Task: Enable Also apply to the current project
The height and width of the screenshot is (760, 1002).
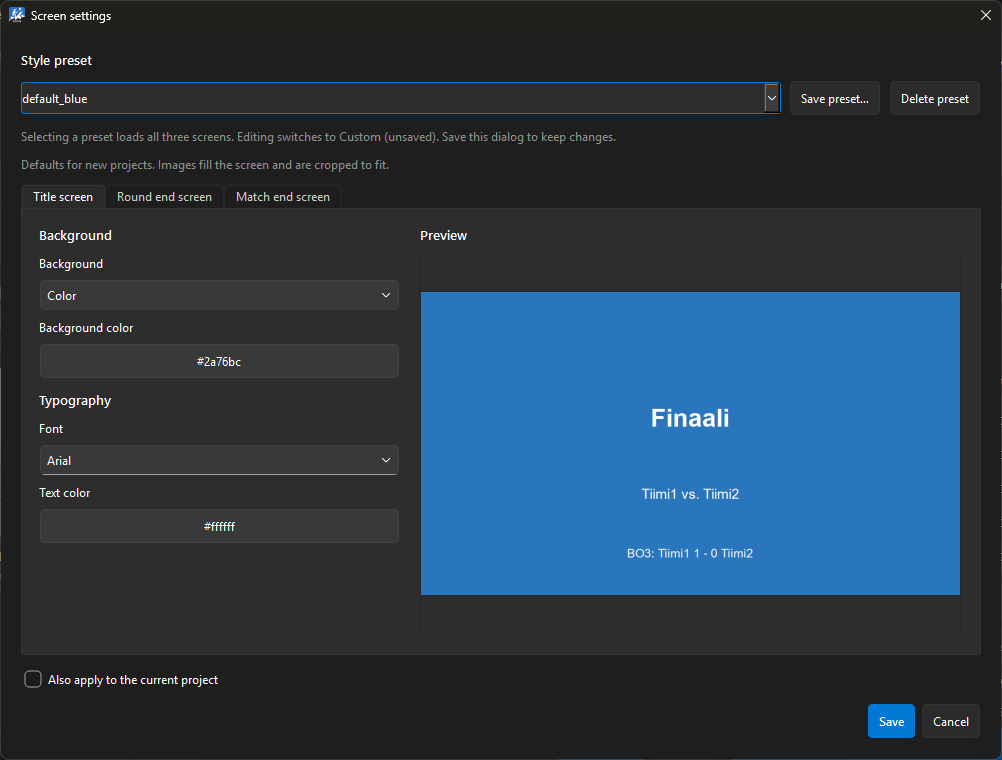Action: pos(33,679)
